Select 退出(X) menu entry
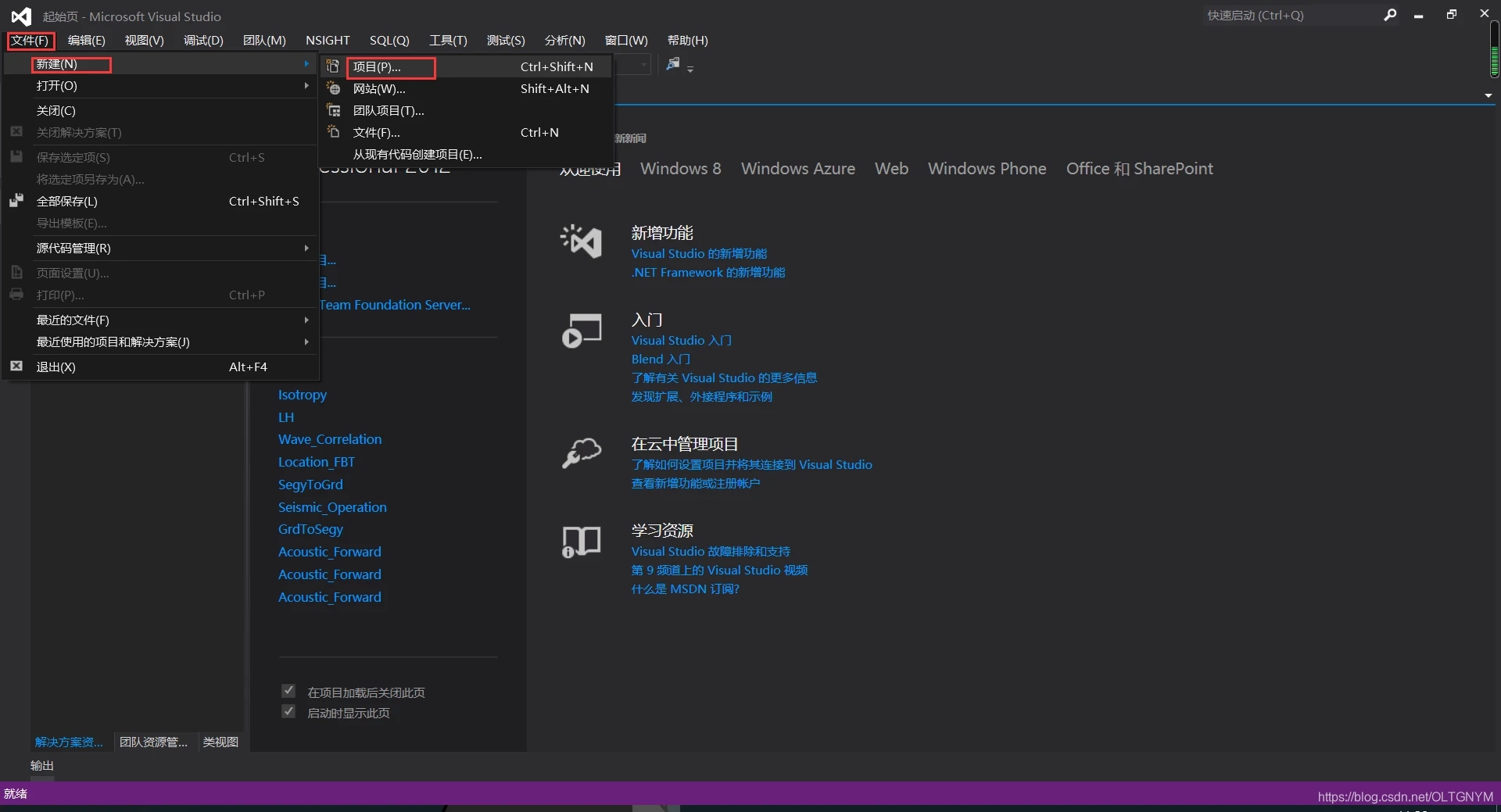 pos(160,367)
